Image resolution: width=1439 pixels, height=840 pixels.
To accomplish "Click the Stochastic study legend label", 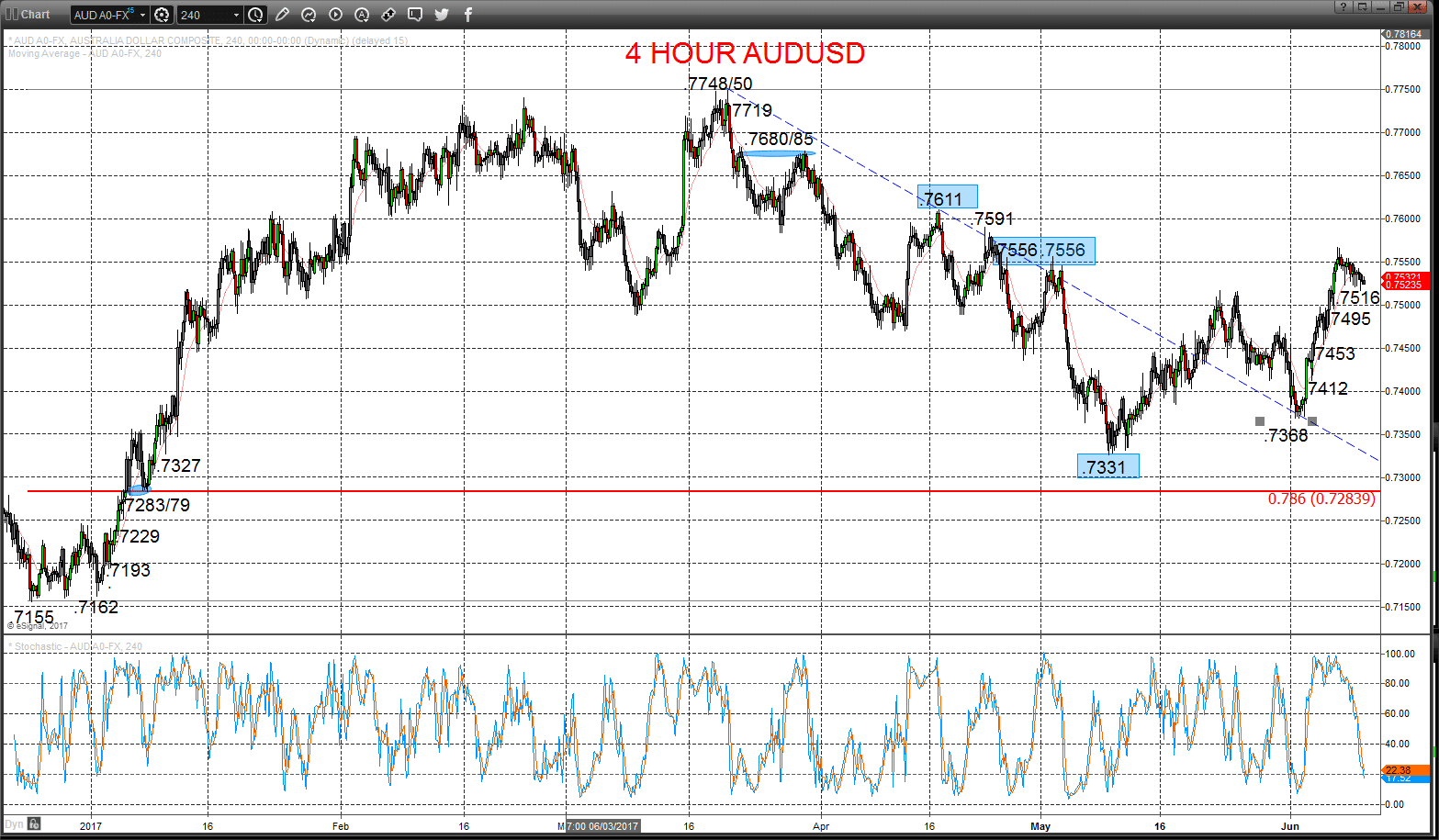I will pyautogui.click(x=75, y=646).
